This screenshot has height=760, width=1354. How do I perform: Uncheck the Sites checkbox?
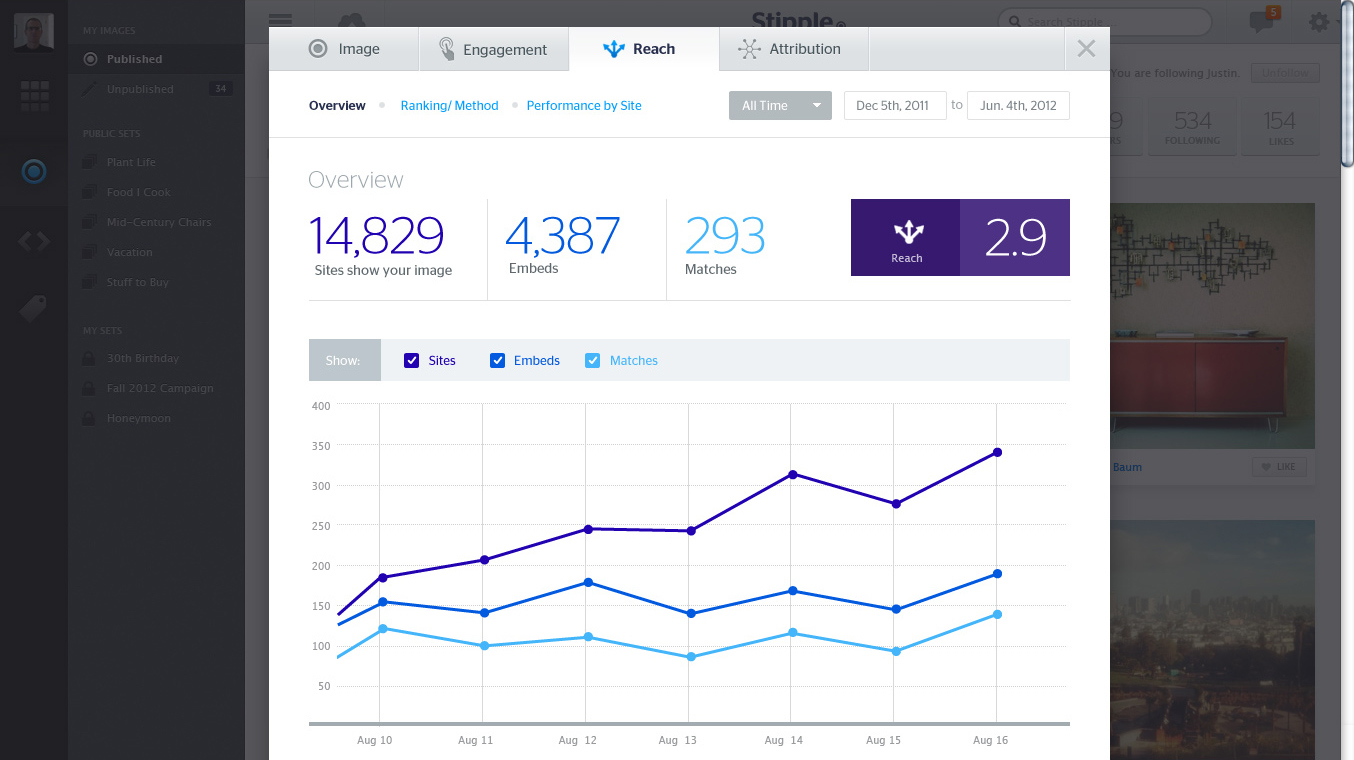pyautogui.click(x=411, y=361)
